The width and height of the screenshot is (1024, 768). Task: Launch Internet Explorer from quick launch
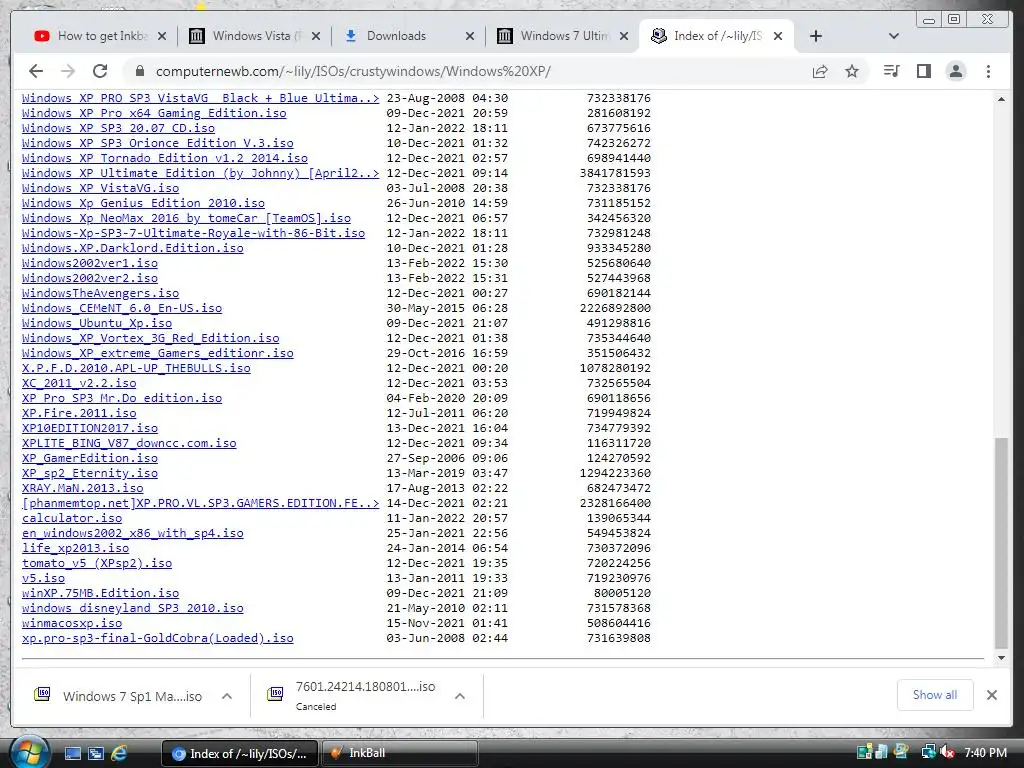pos(120,754)
